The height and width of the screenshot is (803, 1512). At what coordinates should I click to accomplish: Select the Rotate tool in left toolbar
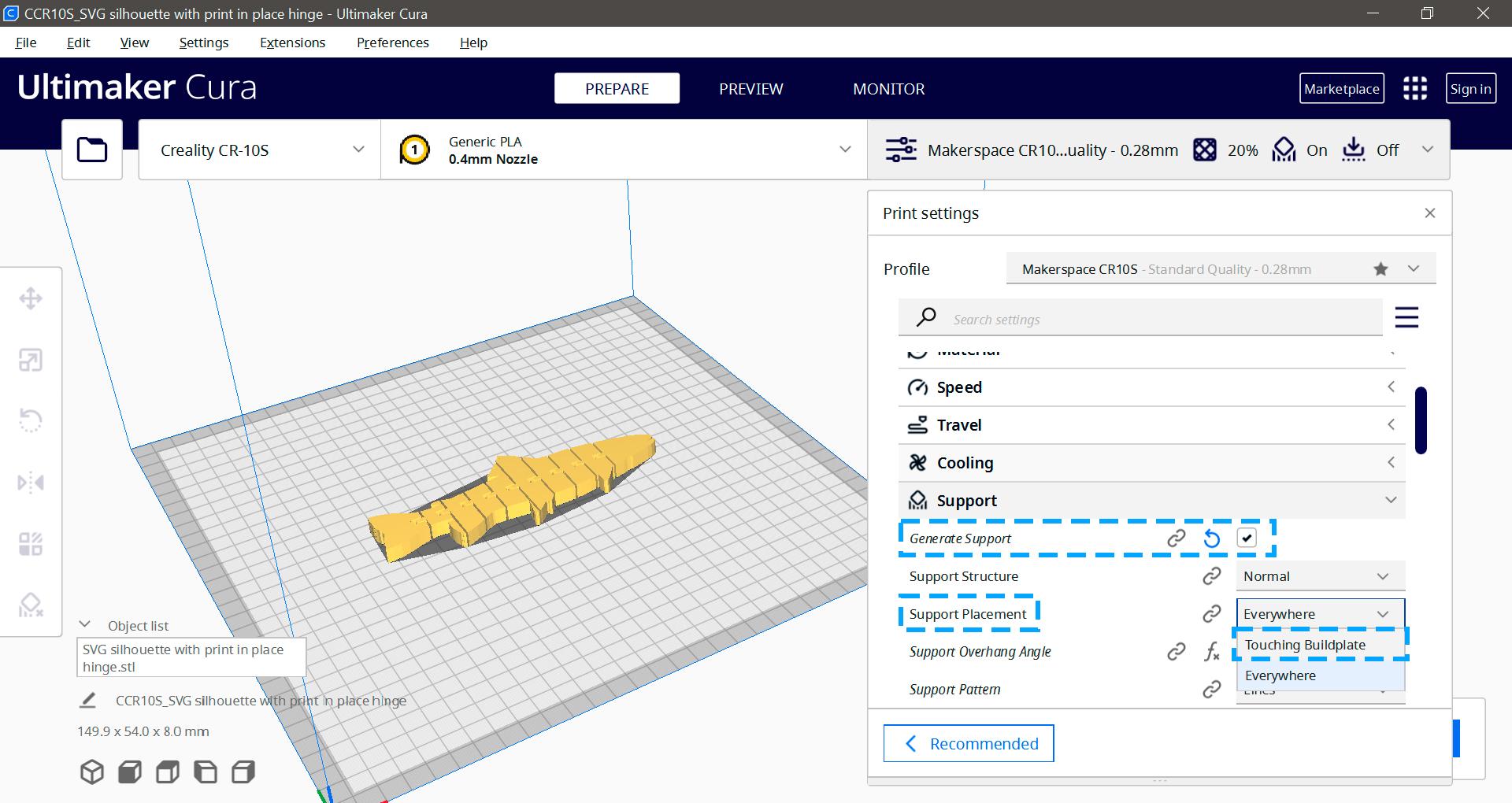[x=31, y=420]
